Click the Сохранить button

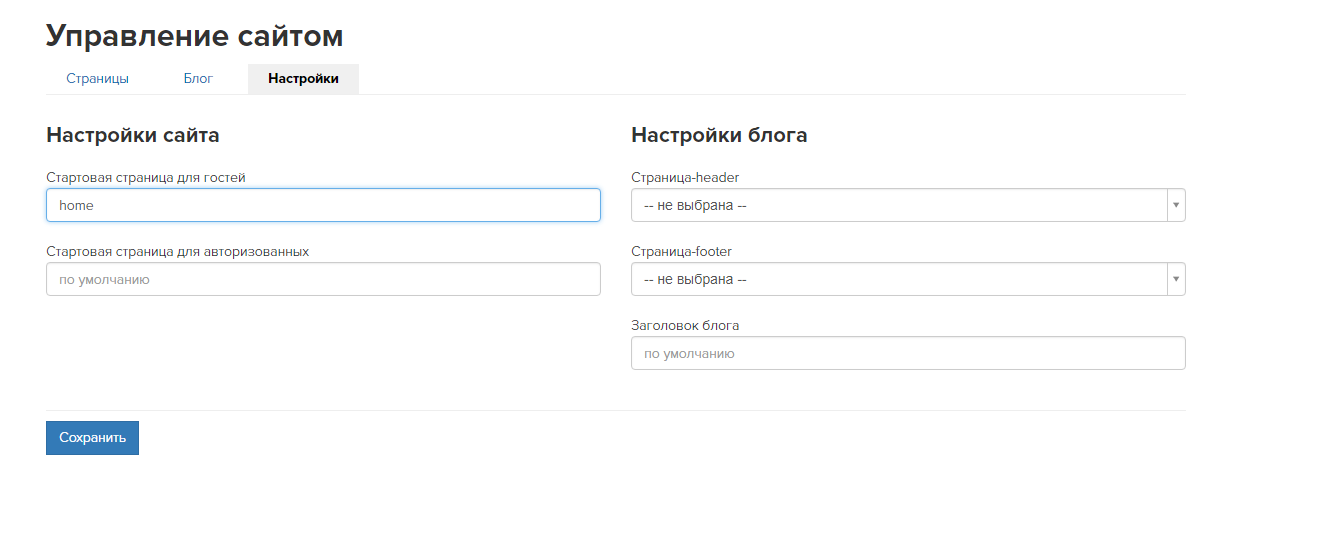tap(92, 438)
